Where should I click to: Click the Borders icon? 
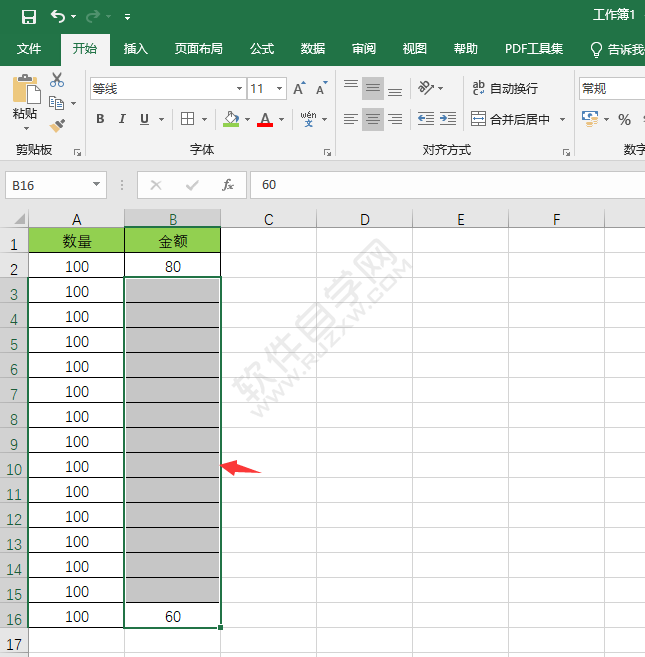[187, 119]
